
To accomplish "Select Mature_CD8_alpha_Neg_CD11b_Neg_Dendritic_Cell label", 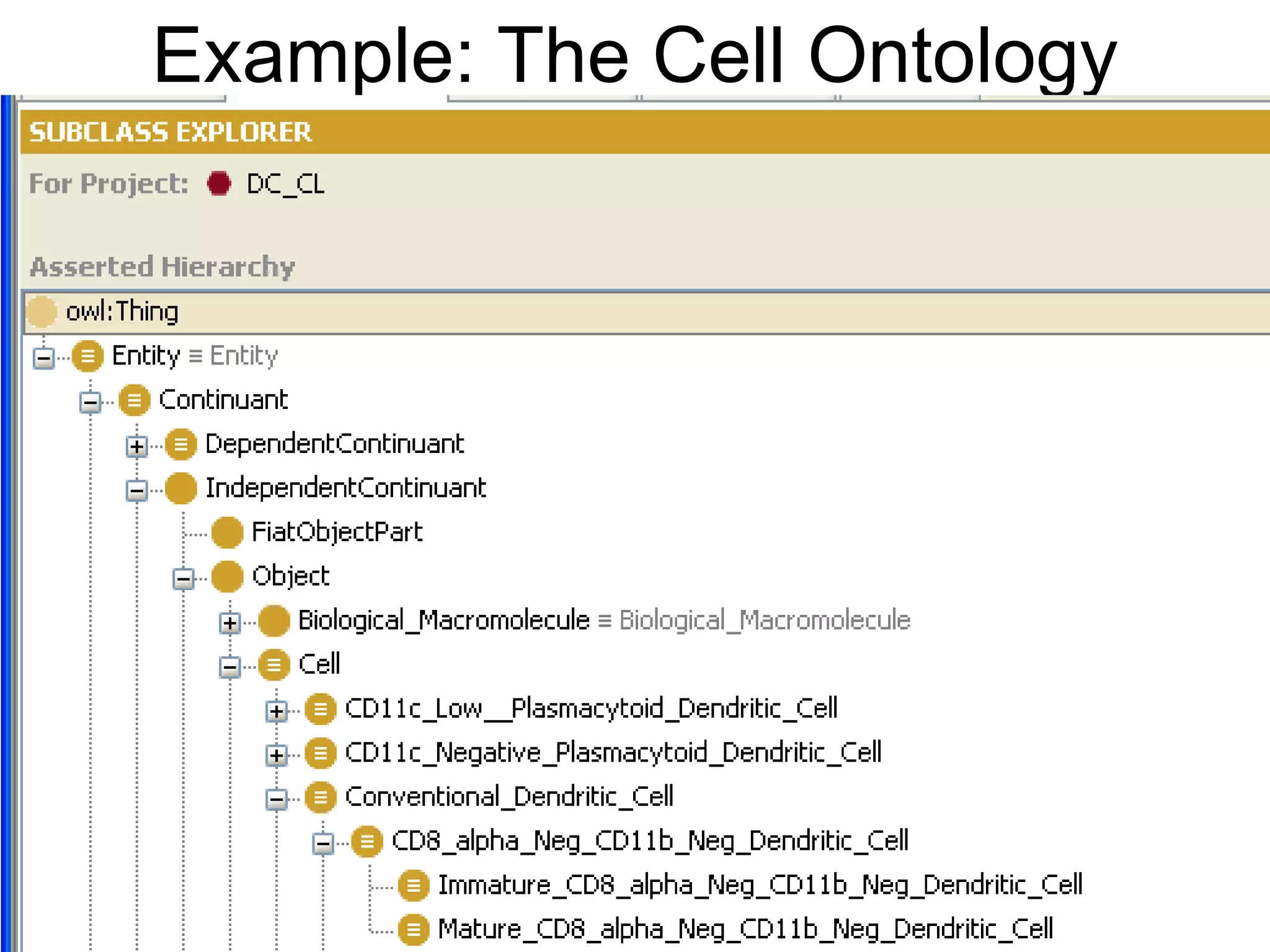I will click(x=746, y=929).
